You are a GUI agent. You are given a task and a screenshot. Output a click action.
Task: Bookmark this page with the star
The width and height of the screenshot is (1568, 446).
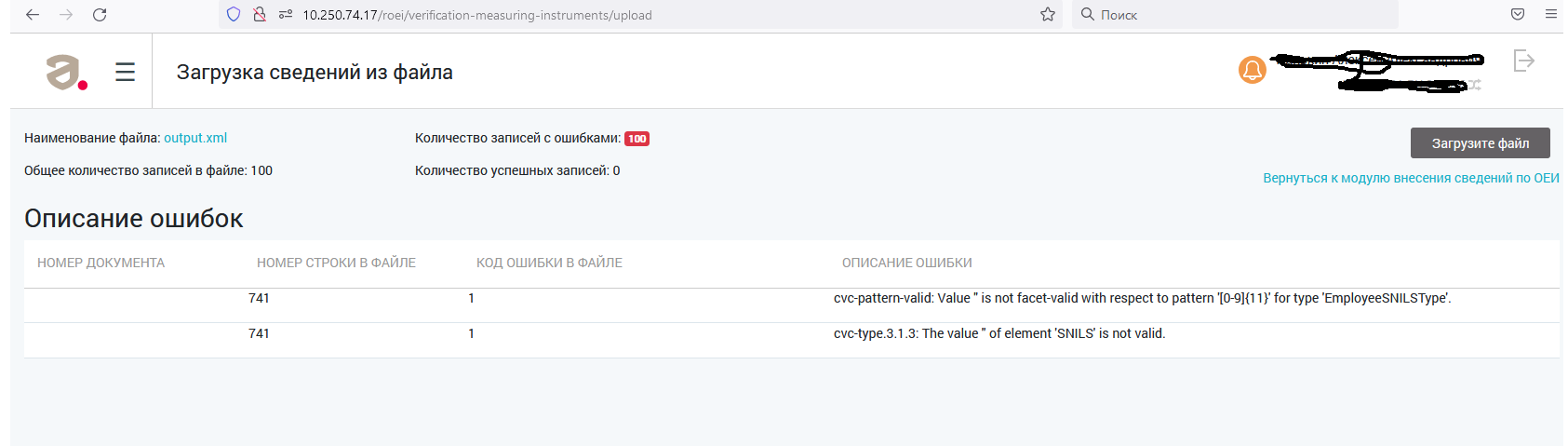[1048, 15]
